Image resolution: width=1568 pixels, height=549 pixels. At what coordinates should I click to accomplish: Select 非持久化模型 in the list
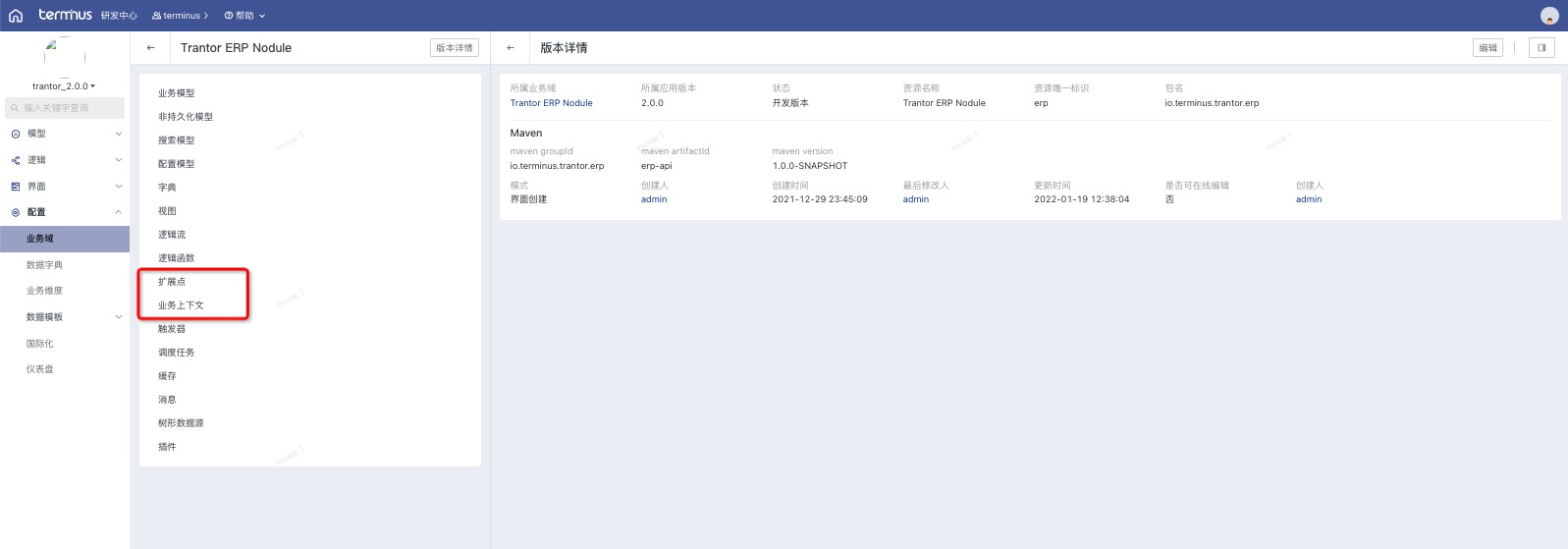tap(186, 117)
